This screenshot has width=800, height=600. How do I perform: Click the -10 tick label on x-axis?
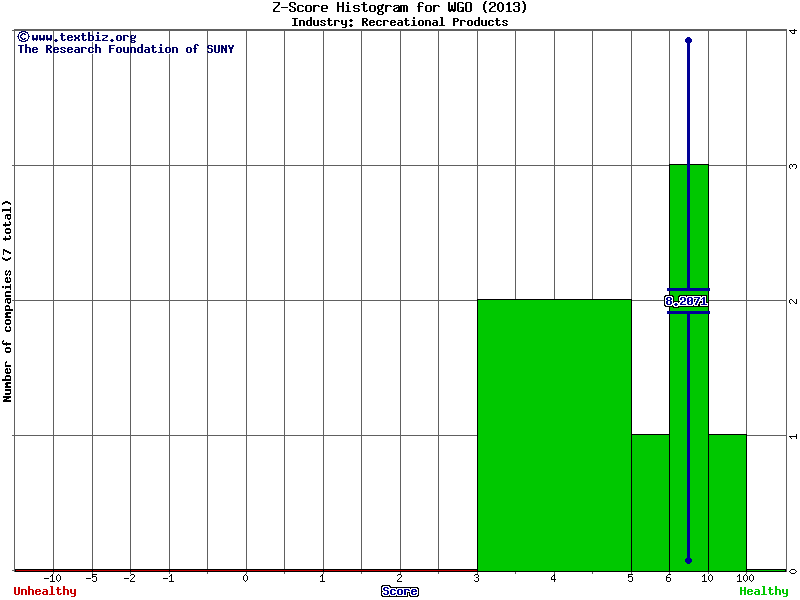(x=53, y=578)
